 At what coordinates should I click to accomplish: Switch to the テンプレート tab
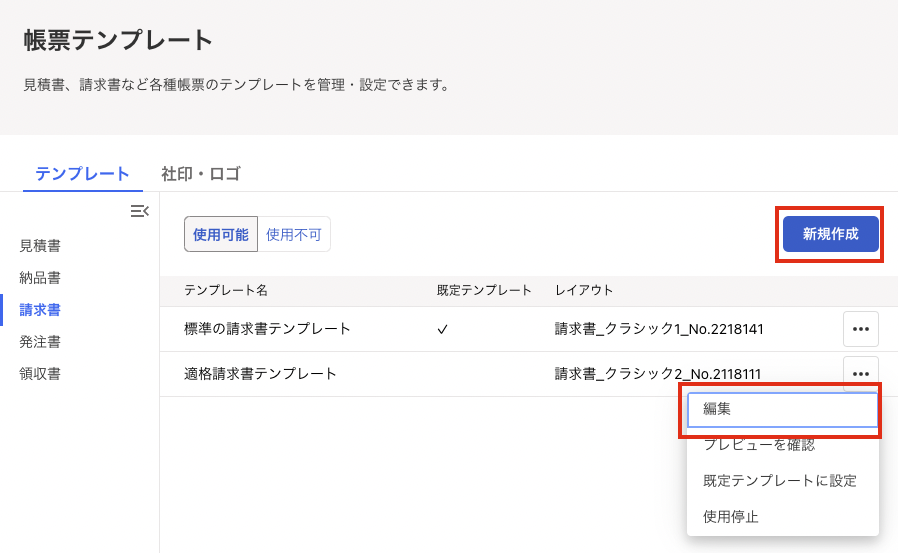pyautogui.click(x=82, y=173)
